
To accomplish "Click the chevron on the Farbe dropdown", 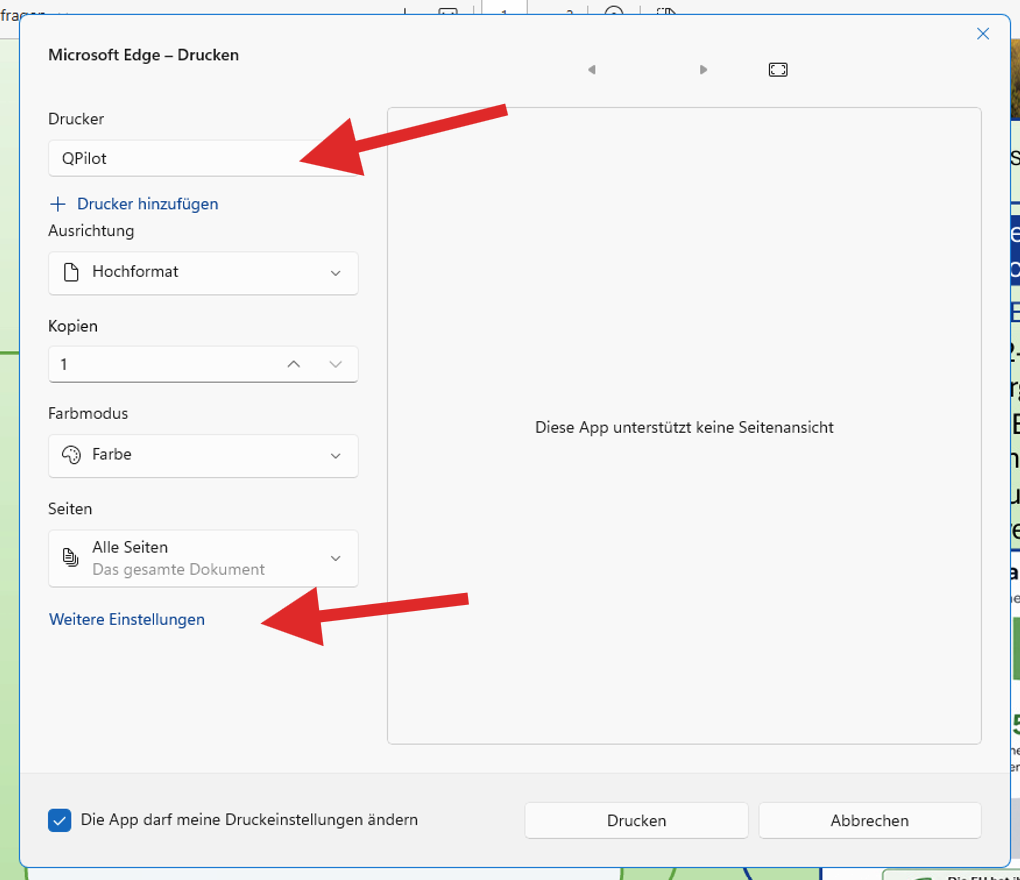I will (336, 456).
